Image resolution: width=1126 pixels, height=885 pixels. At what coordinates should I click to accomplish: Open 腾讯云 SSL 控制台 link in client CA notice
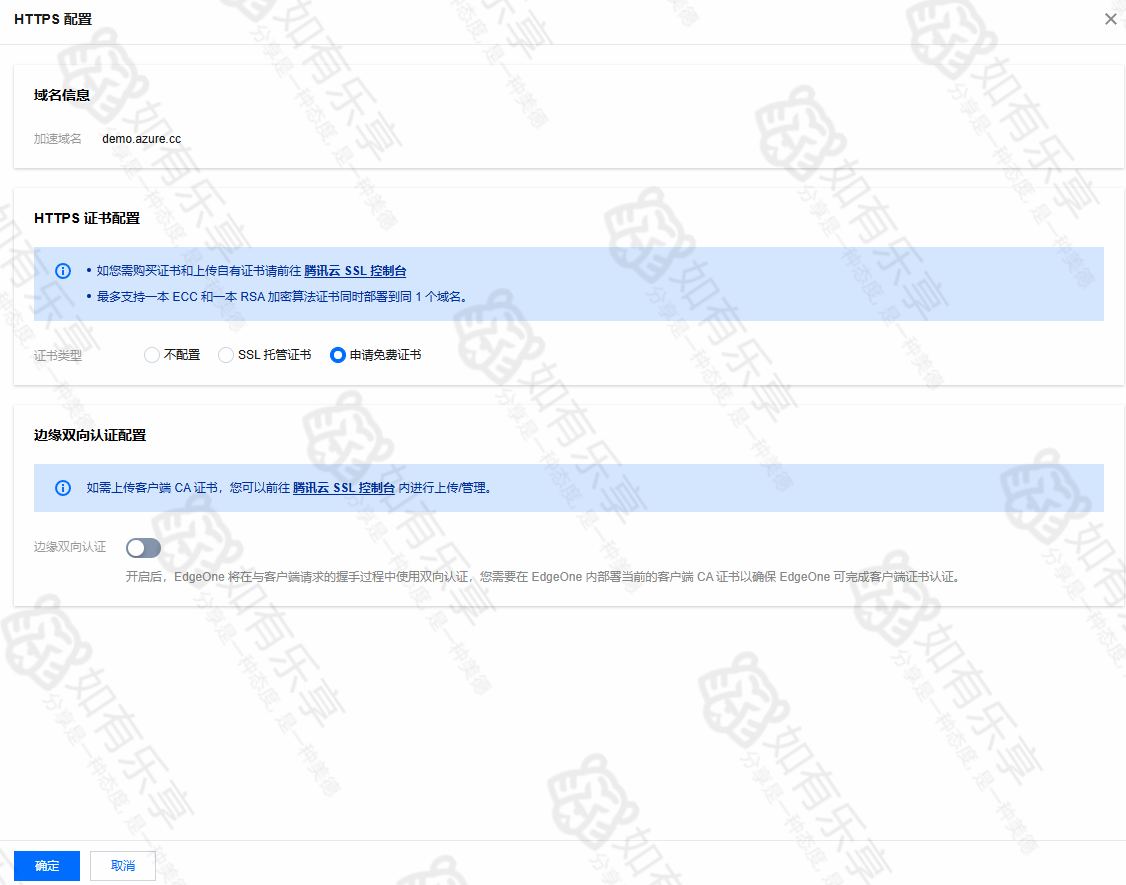point(343,488)
